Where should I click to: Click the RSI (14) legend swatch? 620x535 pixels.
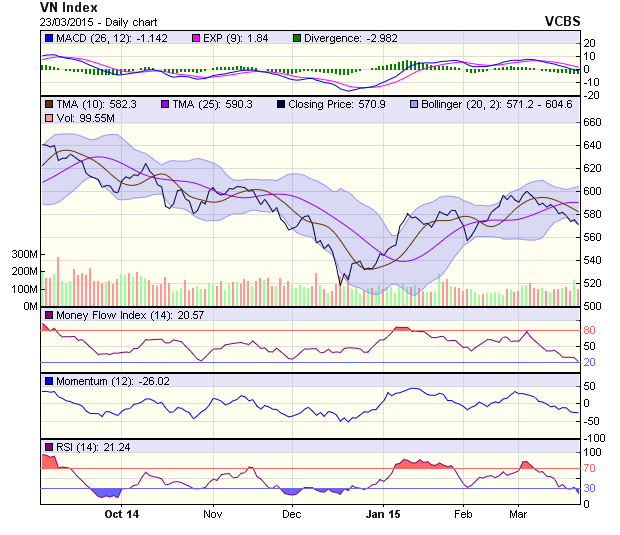(x=48, y=446)
